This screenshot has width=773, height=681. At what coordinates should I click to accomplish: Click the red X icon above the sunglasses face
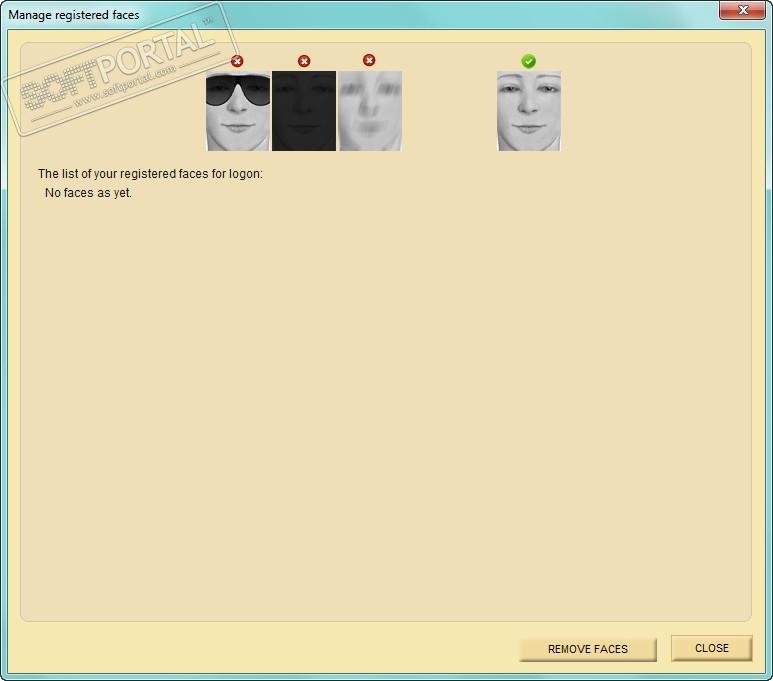pyautogui.click(x=237, y=61)
